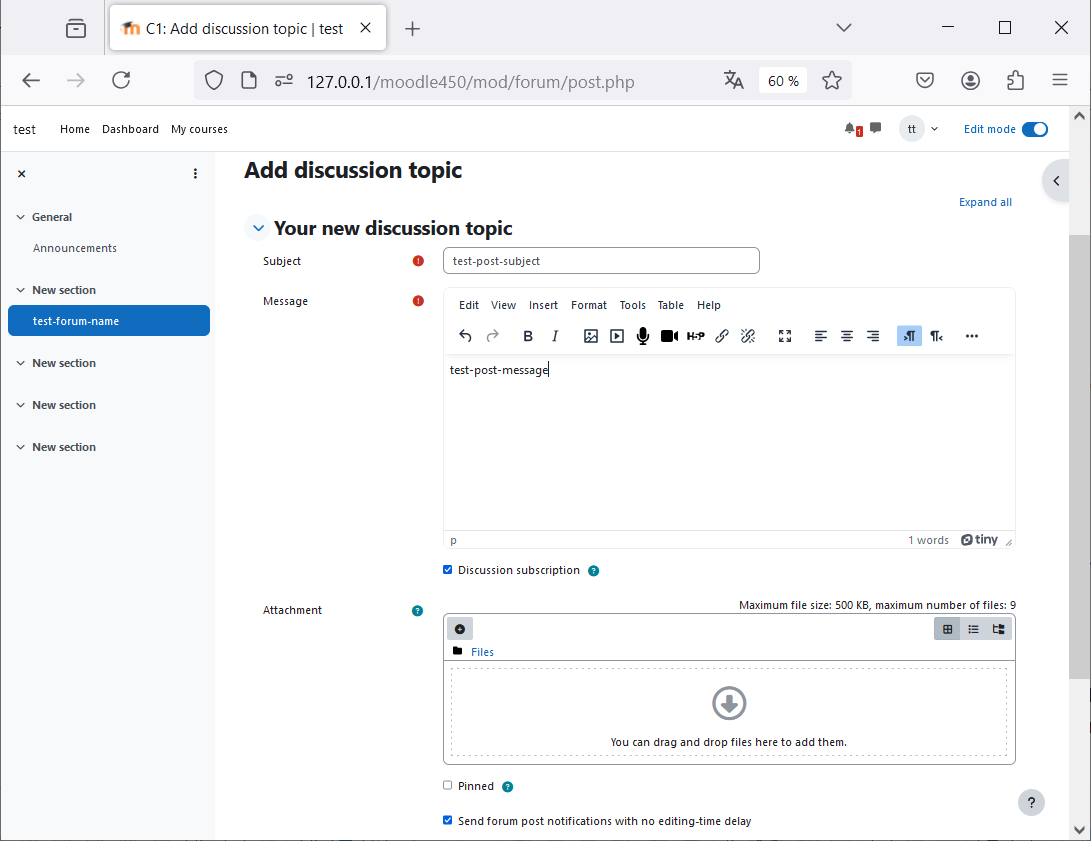Open course index three-dot options menu
Image resolution: width=1091 pixels, height=841 pixels.
195,174
